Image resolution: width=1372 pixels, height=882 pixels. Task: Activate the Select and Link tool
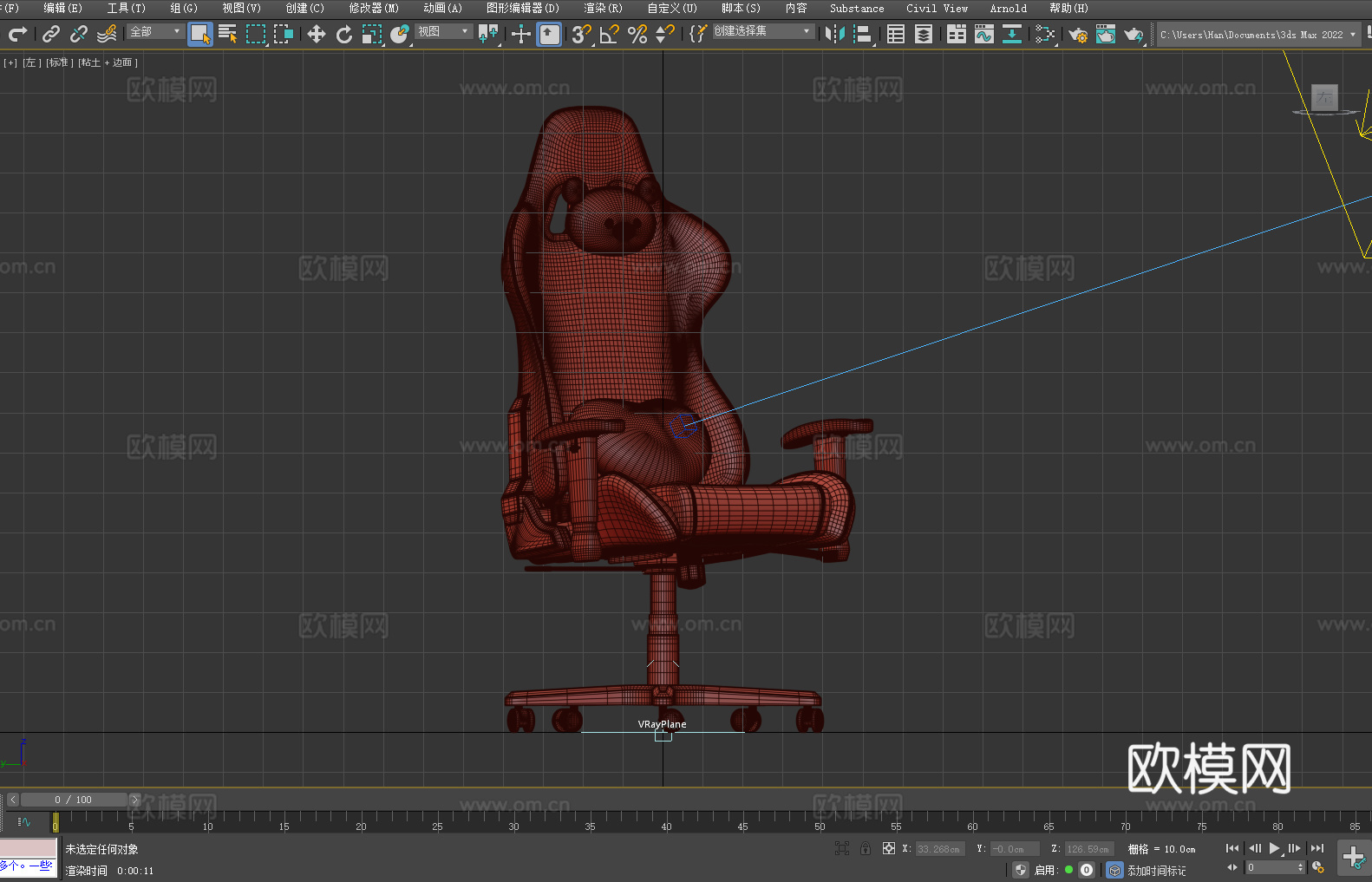point(51,34)
